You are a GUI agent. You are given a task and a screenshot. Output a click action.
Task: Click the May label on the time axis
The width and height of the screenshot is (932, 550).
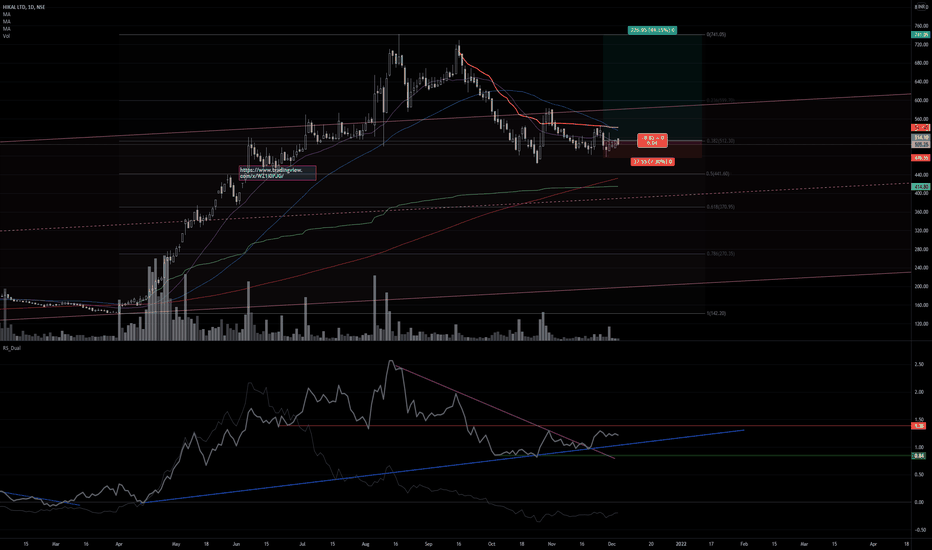[176, 544]
